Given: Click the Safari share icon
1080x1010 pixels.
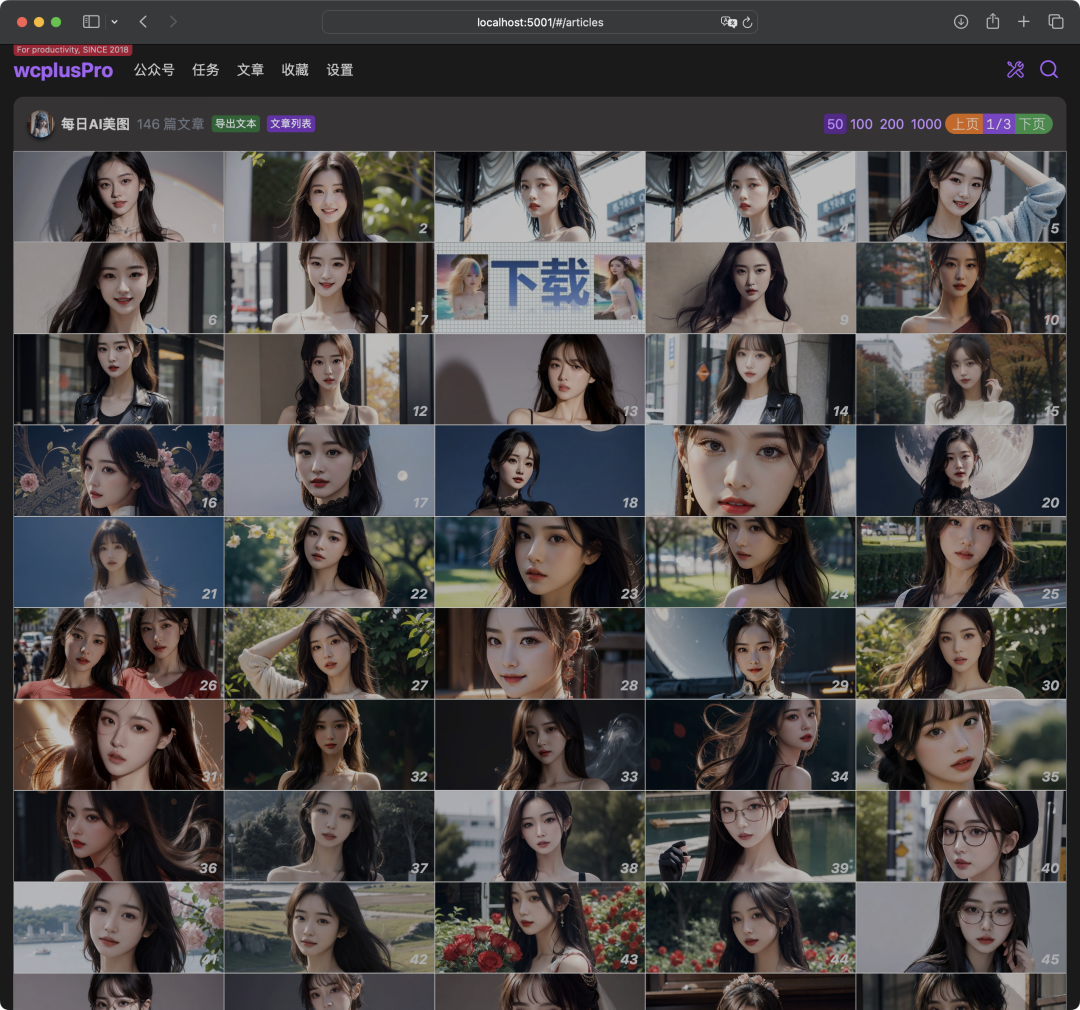Looking at the screenshot, I should coord(993,22).
